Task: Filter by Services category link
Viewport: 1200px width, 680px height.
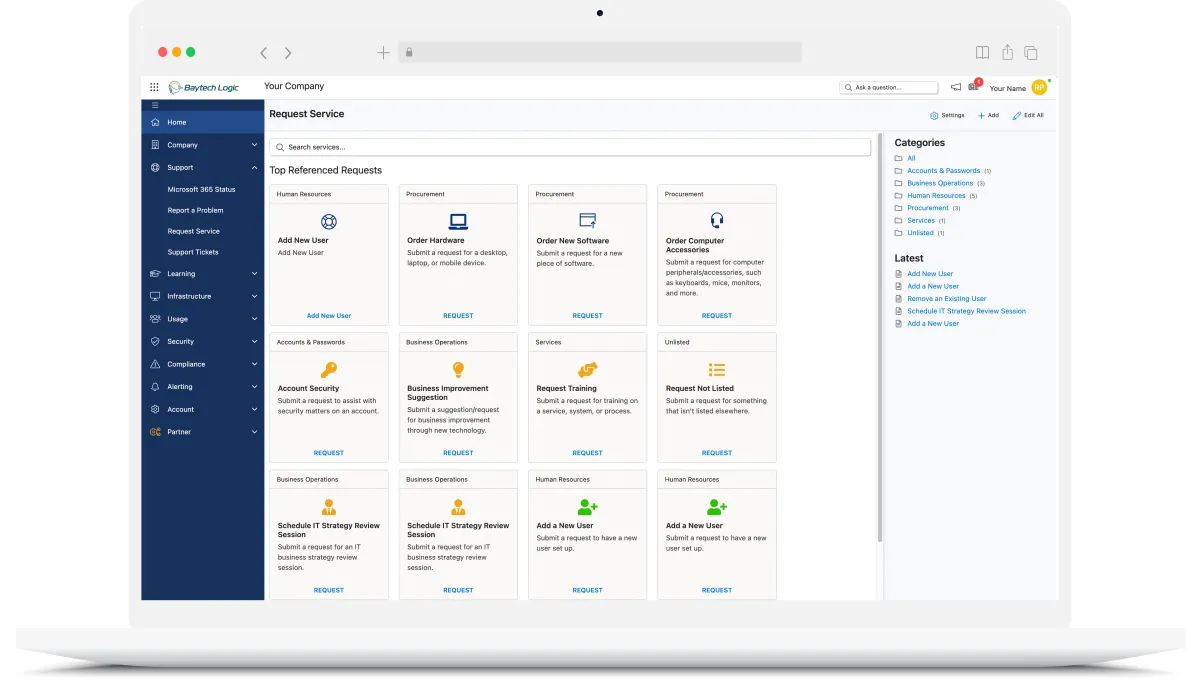Action: [x=921, y=220]
